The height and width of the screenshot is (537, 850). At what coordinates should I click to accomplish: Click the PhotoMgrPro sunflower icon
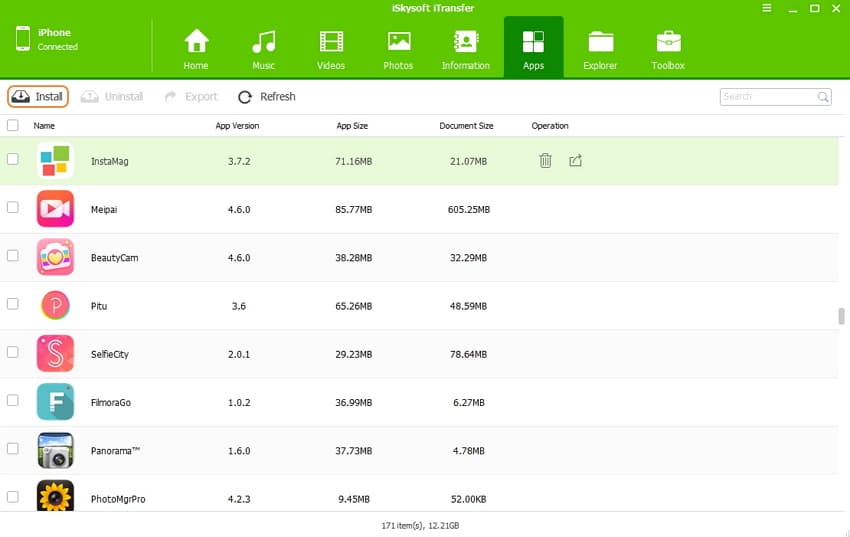click(x=55, y=495)
